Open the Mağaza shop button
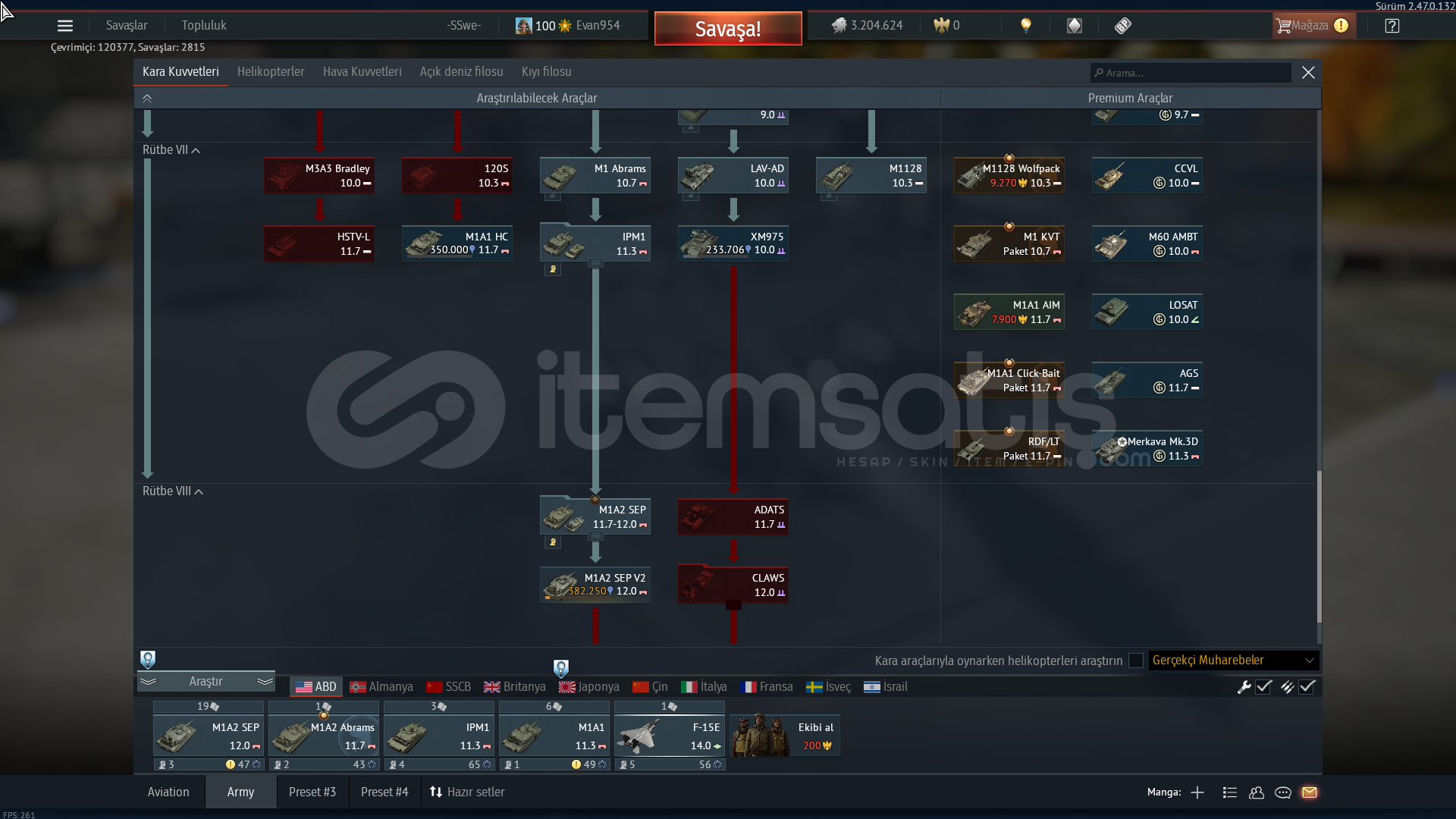 point(1313,25)
